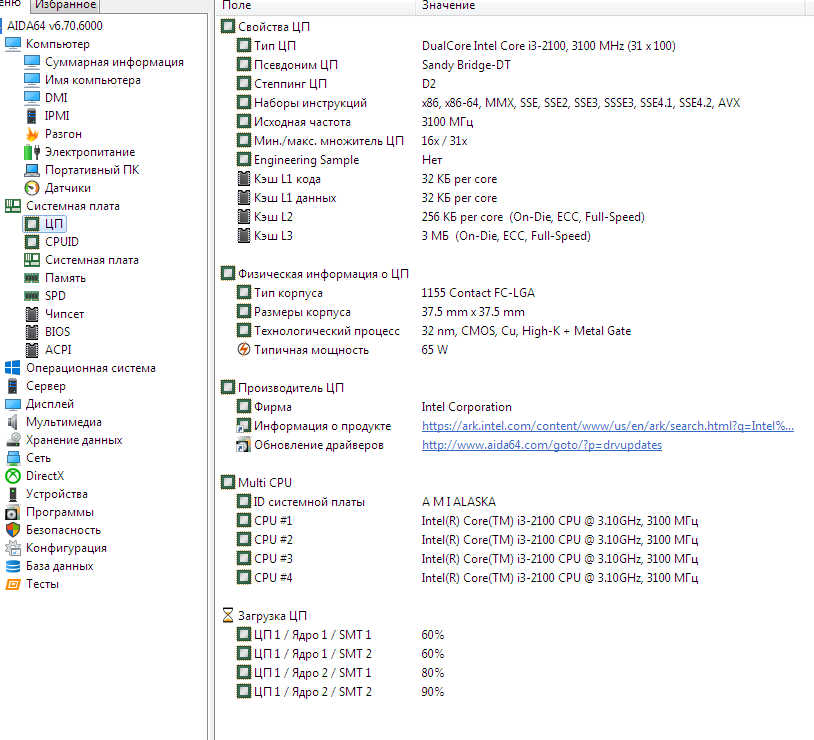Select the Наборы инструкций row
Image resolution: width=814 pixels, height=740 pixels.
tap(488, 103)
